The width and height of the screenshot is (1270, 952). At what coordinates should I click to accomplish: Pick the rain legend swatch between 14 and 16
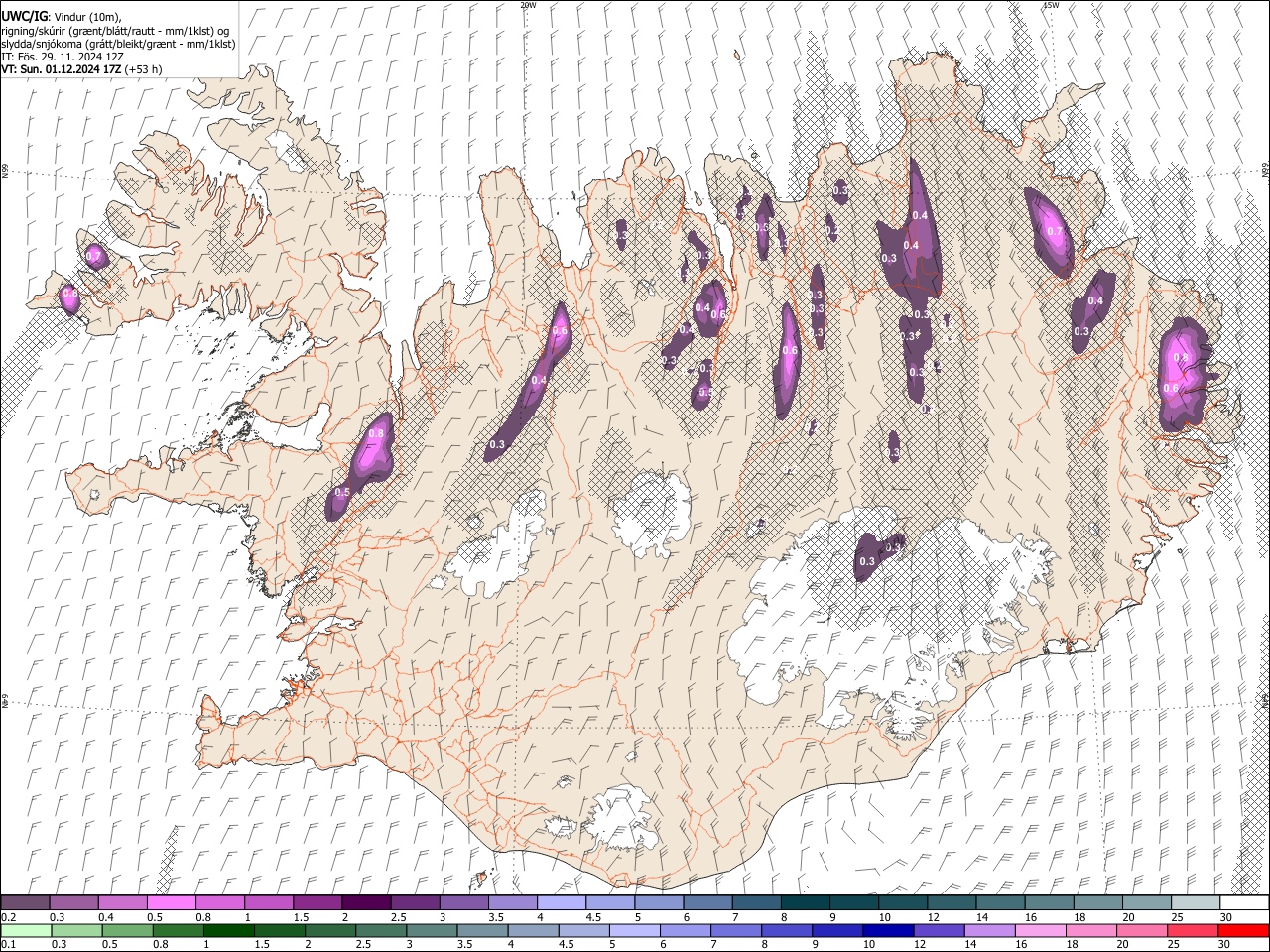(x=988, y=930)
